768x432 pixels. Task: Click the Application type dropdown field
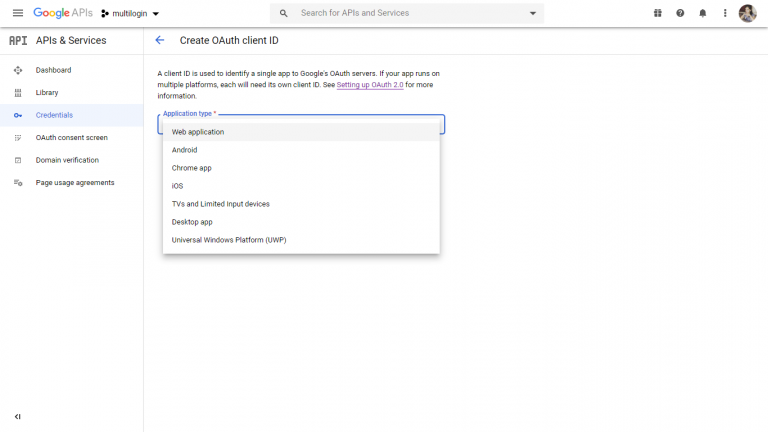coord(301,124)
